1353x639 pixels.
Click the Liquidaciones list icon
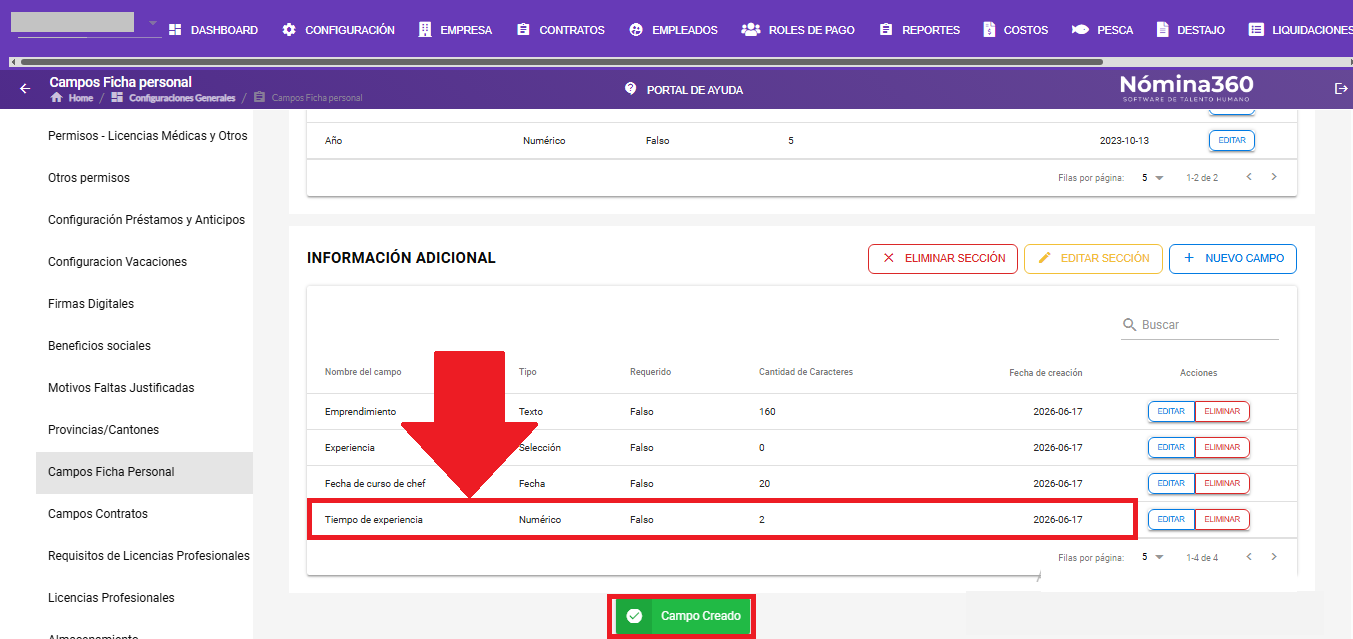[1257, 30]
